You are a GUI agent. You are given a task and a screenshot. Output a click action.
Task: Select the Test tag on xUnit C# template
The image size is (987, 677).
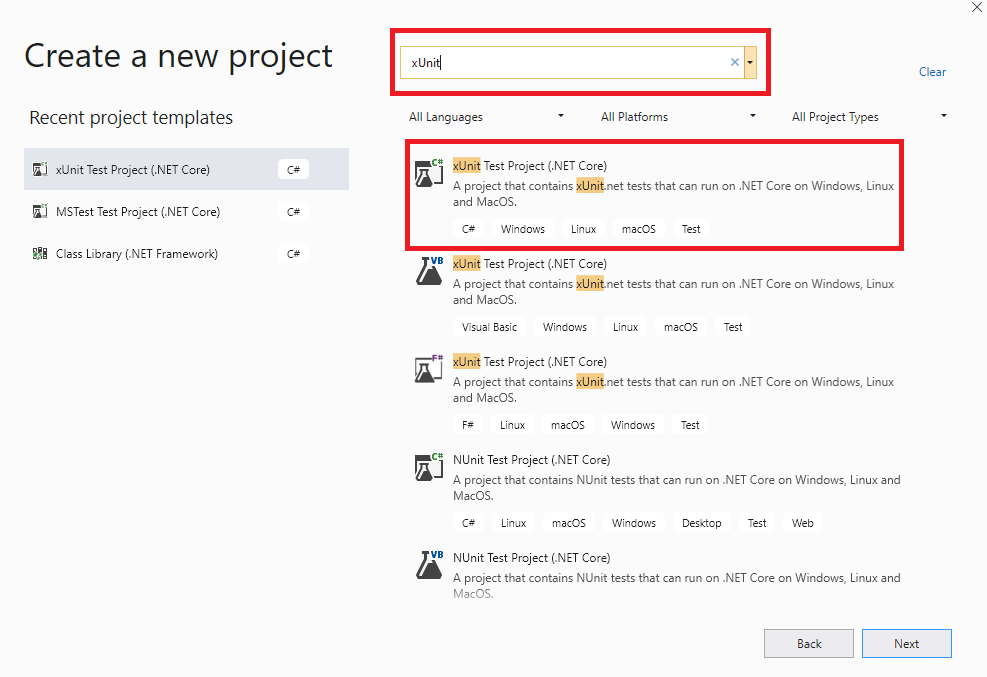[x=690, y=228]
